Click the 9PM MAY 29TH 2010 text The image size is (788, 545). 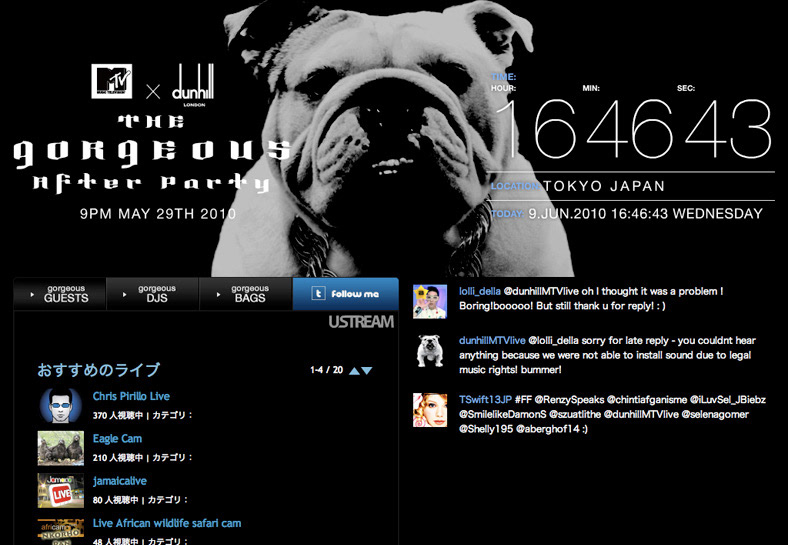pos(158,214)
